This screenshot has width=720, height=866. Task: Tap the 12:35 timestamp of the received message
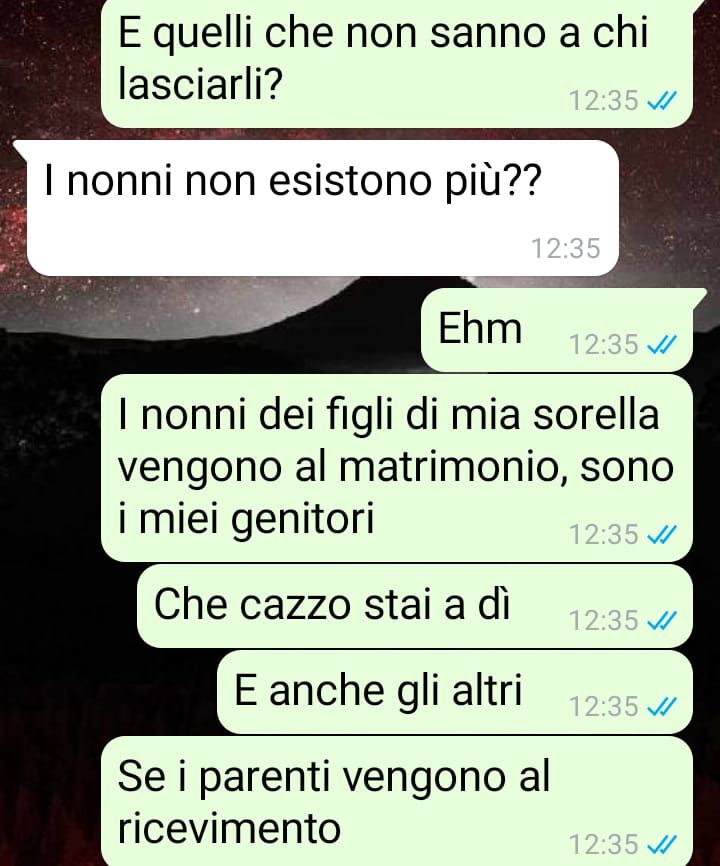565,249
